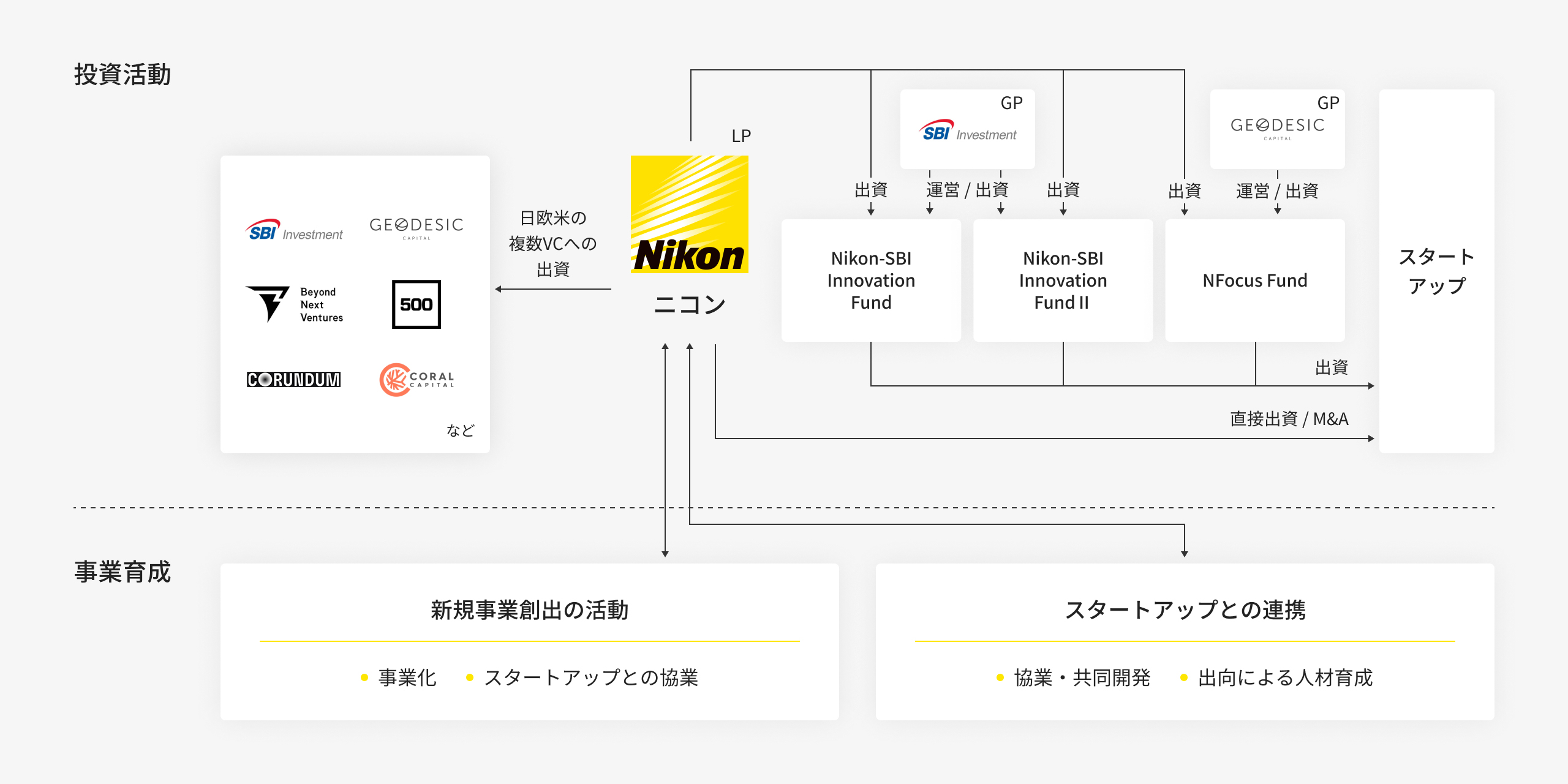Image resolution: width=1568 pixels, height=784 pixels.
Task: Click the 事業化 bullet item
Action: [x=399, y=677]
